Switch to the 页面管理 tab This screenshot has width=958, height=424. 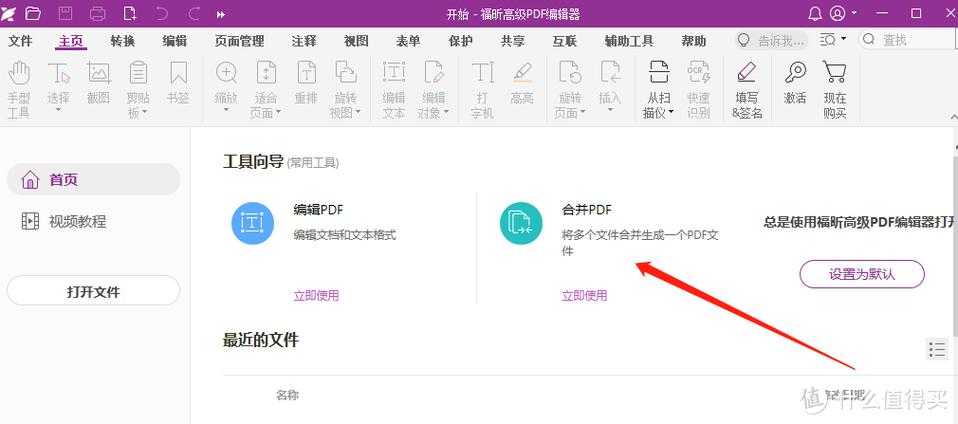[x=240, y=41]
